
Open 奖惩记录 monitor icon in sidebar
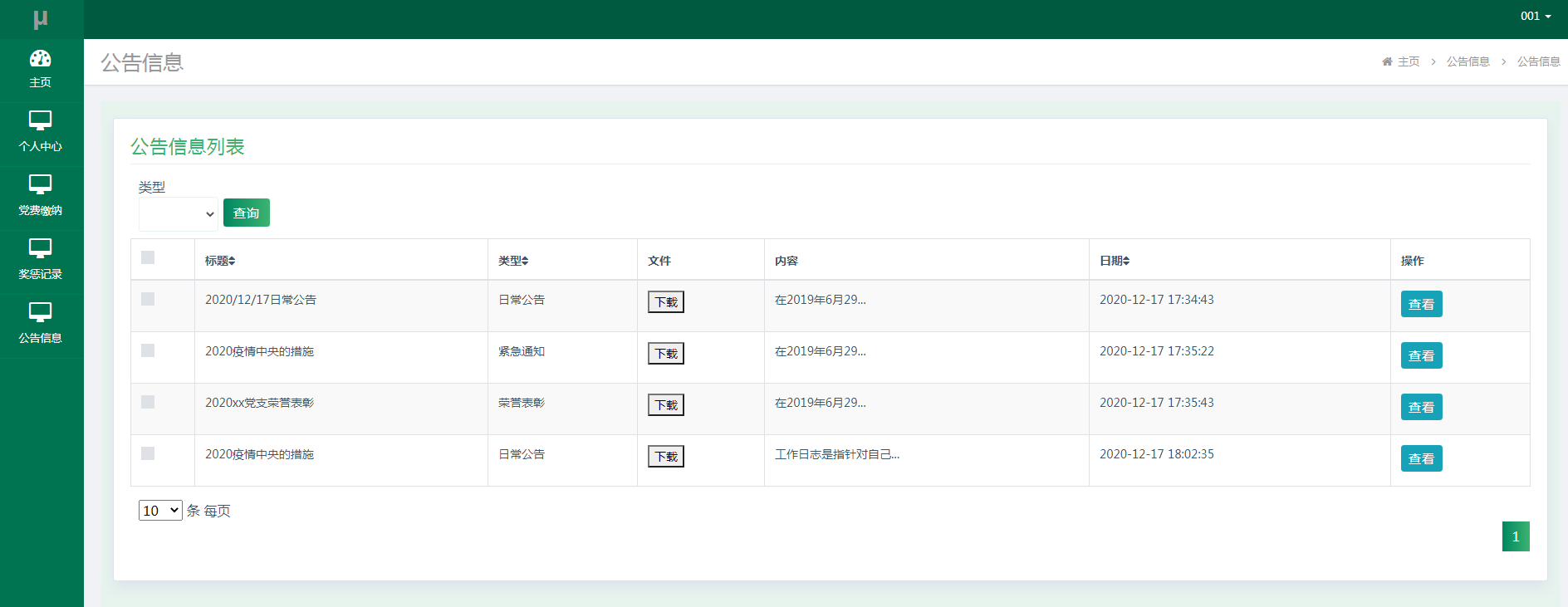point(40,249)
